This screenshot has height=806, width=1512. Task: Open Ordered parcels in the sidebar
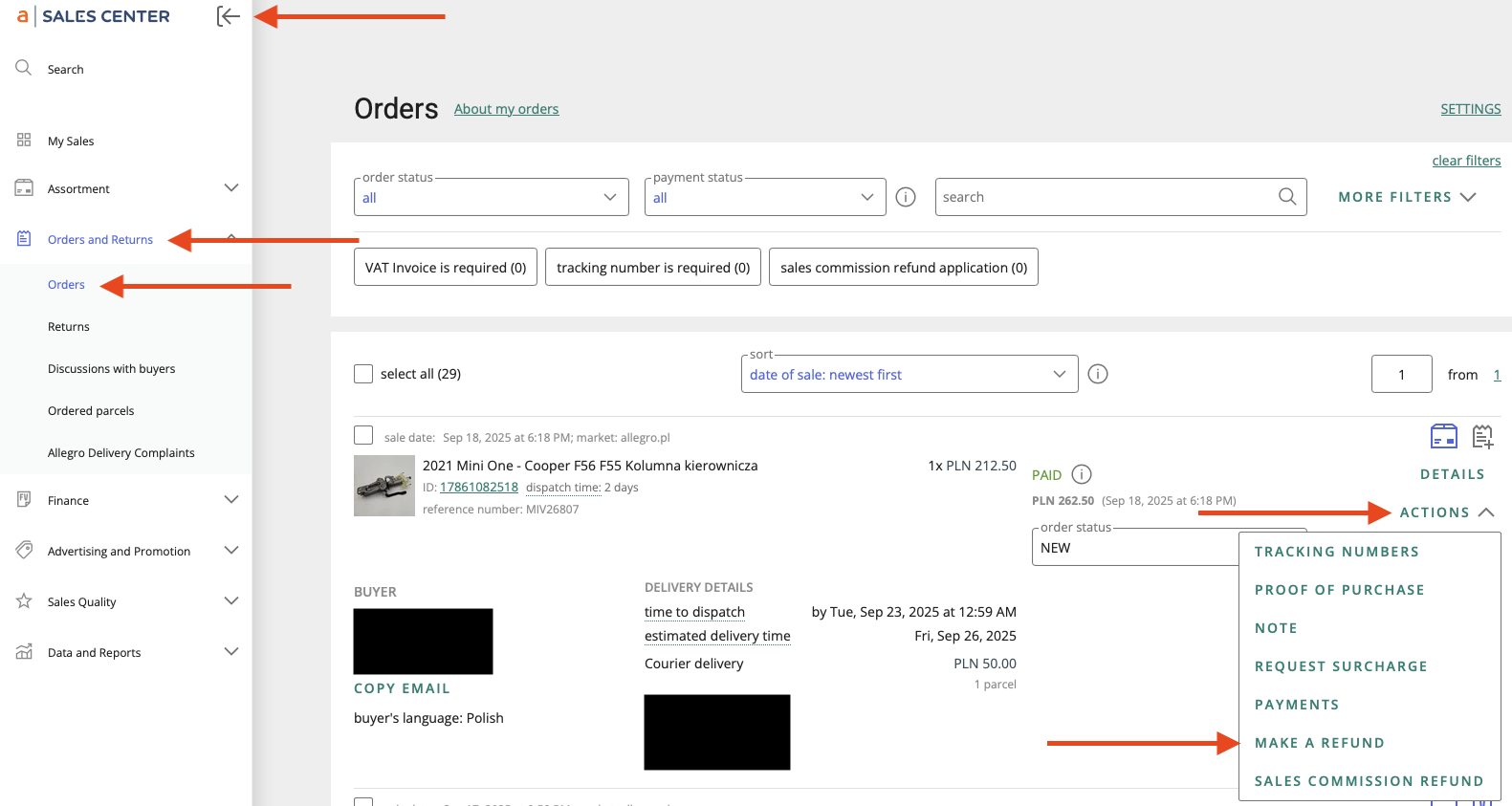pos(91,411)
